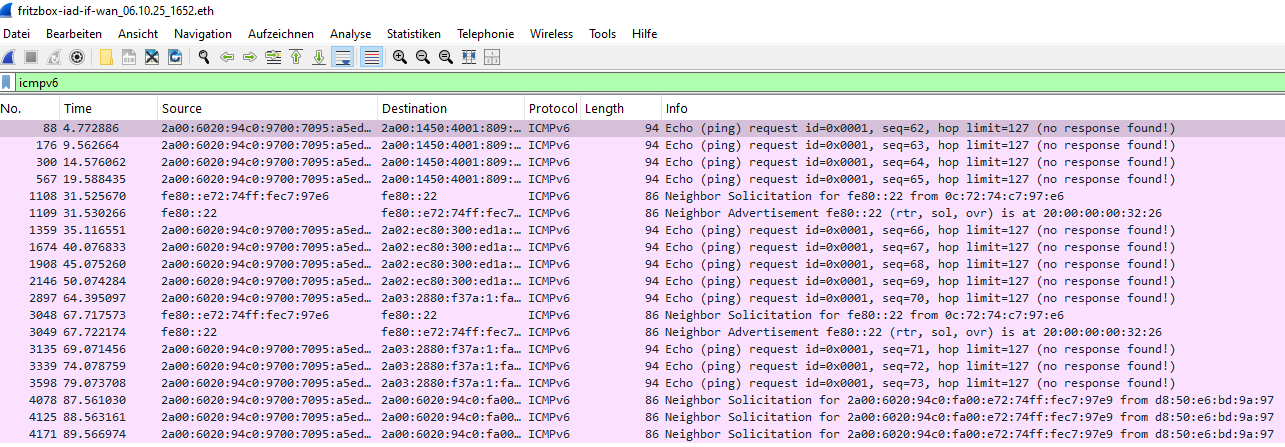Screen dimensions: 1285x447
Task: Select Neighbor Solicitation packet 3048
Action: [642, 315]
